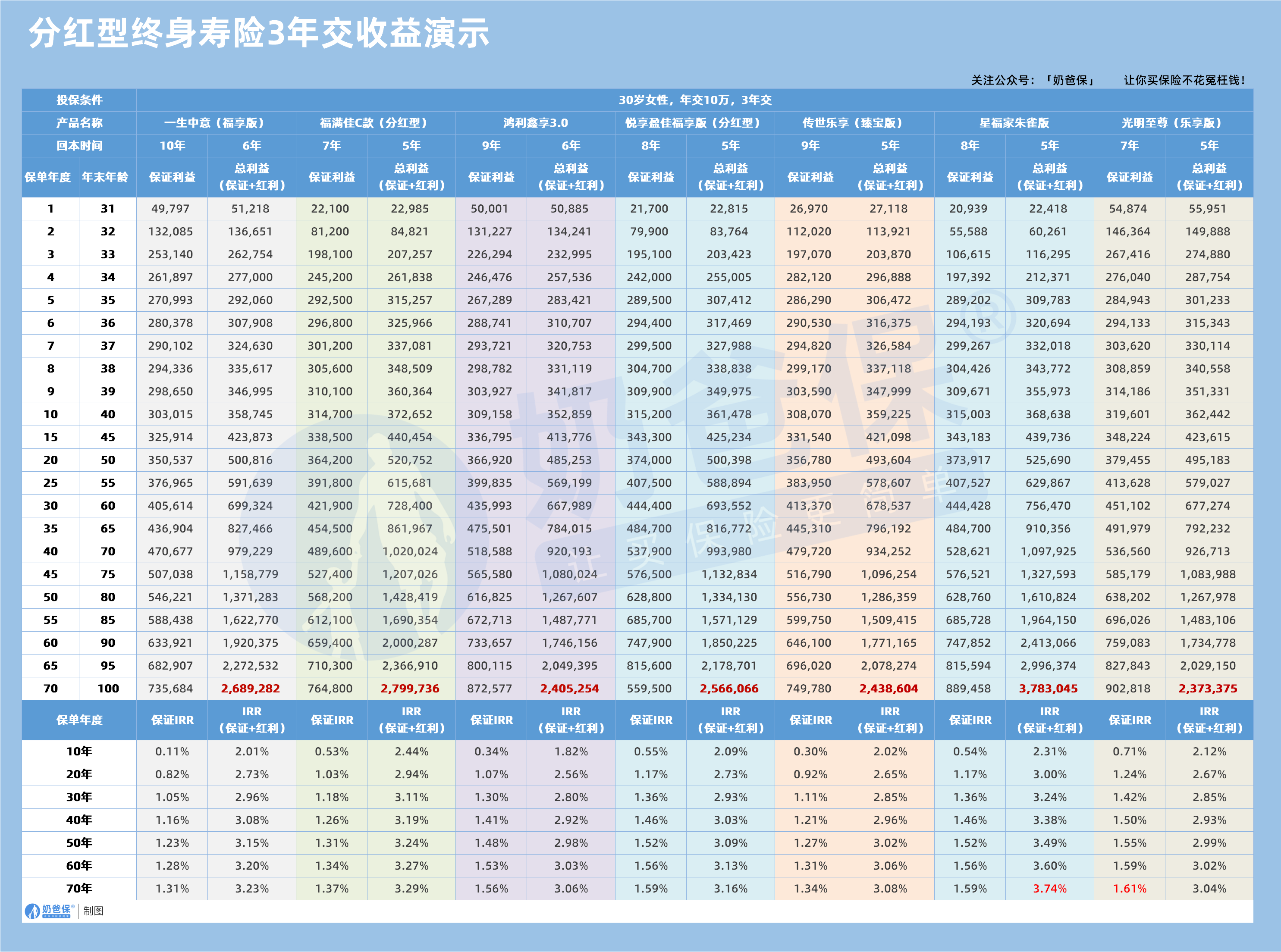This screenshot has height=952, width=1281.
Task: Click the red 3.74% IRR value in 70年 row
Action: pos(1050,888)
